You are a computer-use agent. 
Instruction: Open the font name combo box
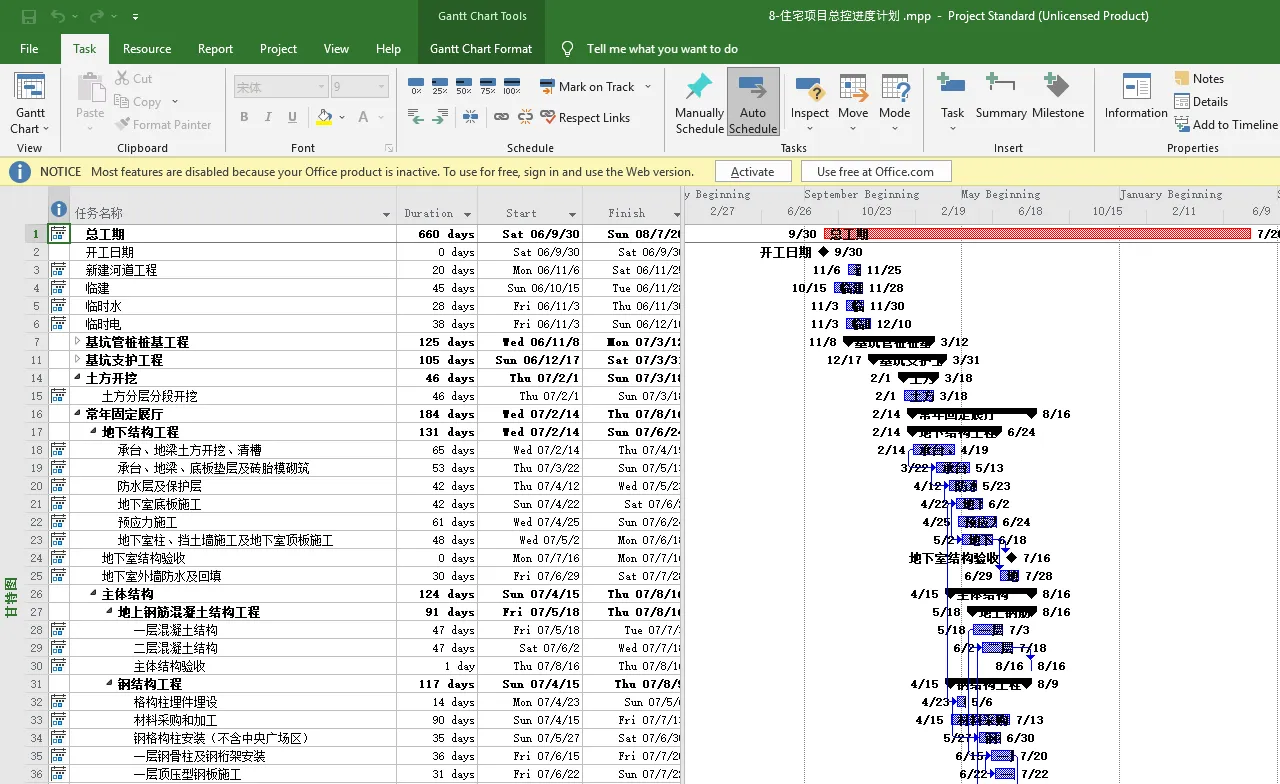point(281,87)
